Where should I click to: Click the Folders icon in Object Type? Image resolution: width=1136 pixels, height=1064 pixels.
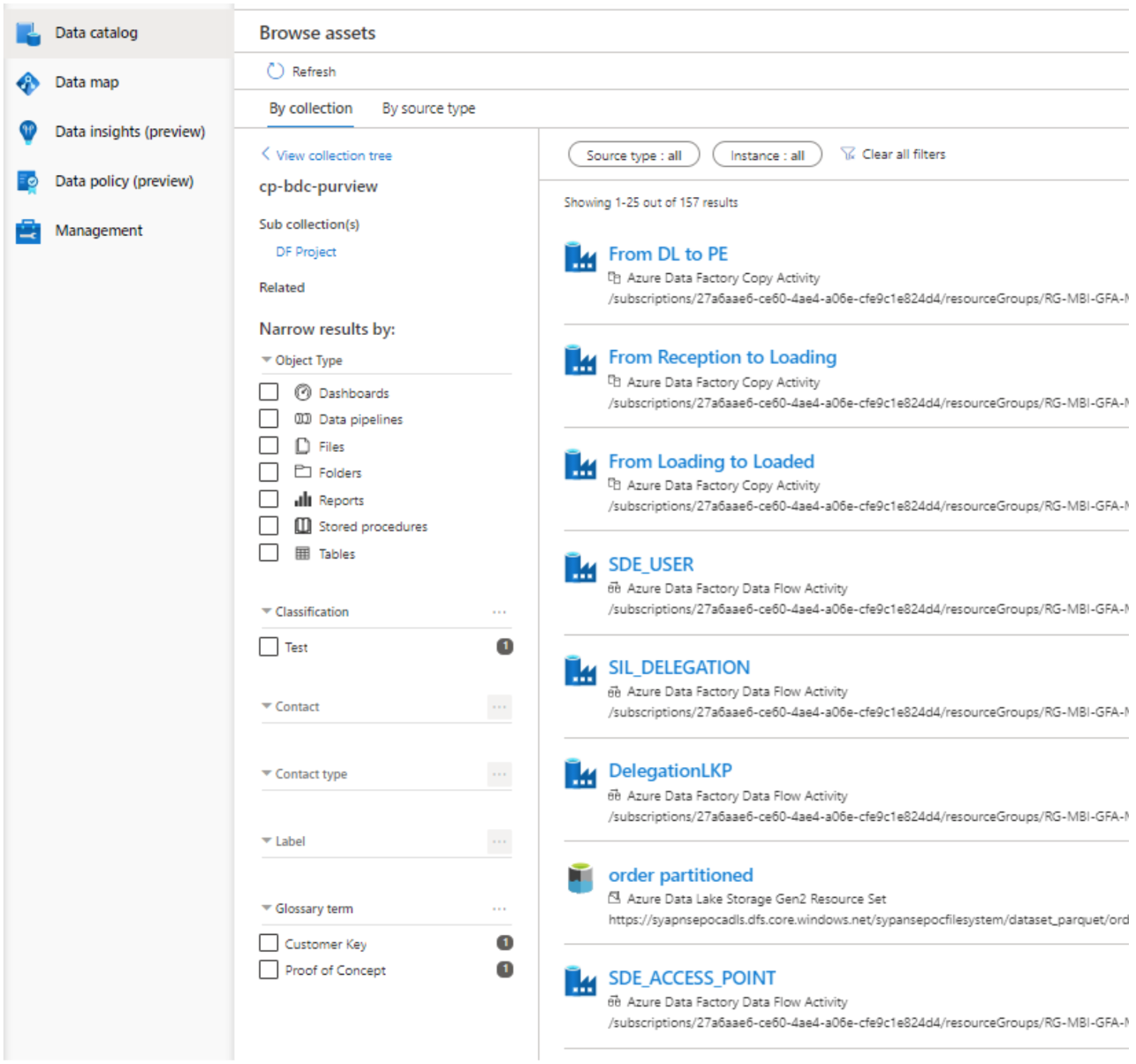tap(303, 472)
